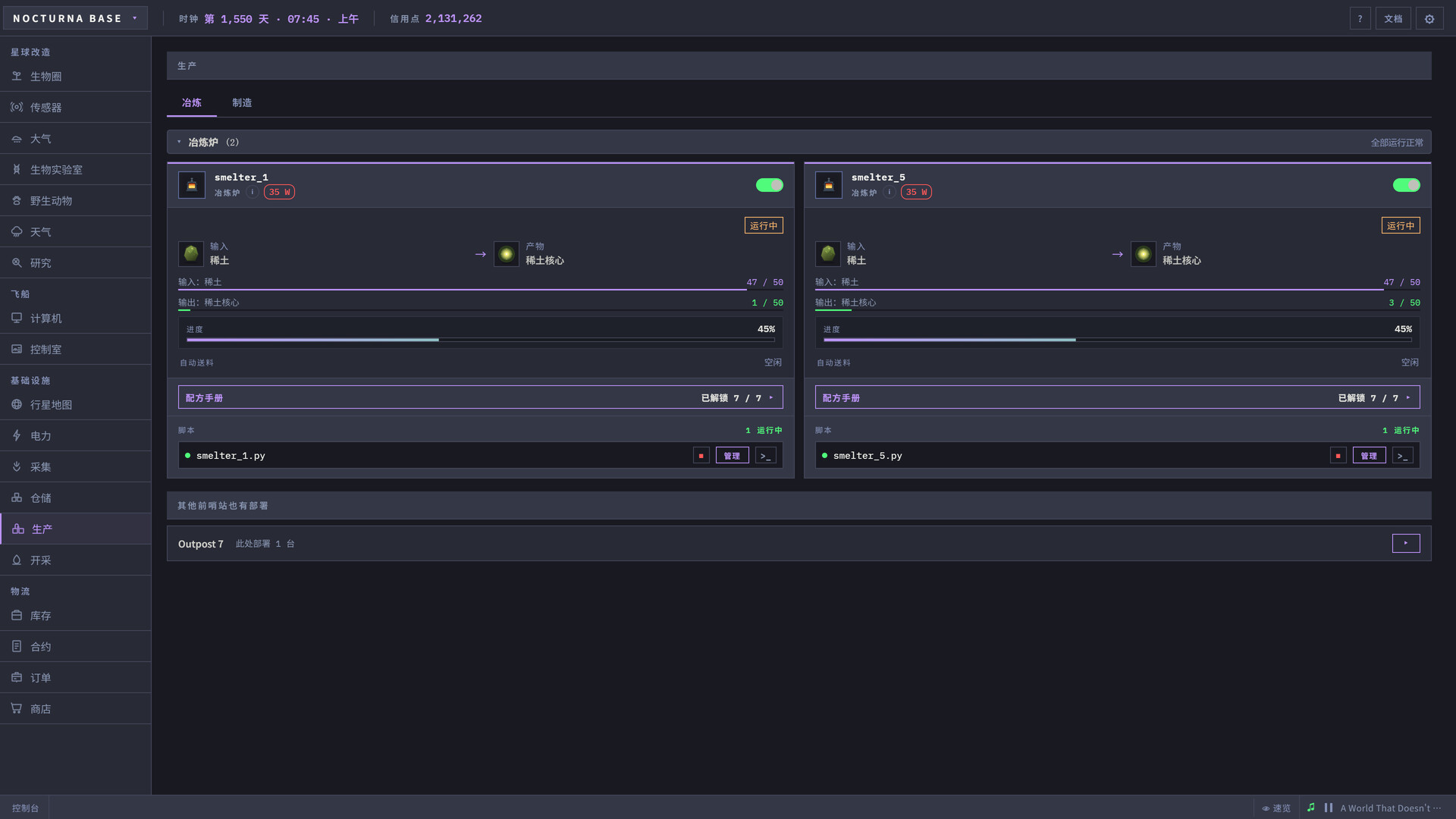Select 野生动物 wildlife in sidebar

click(x=75, y=201)
